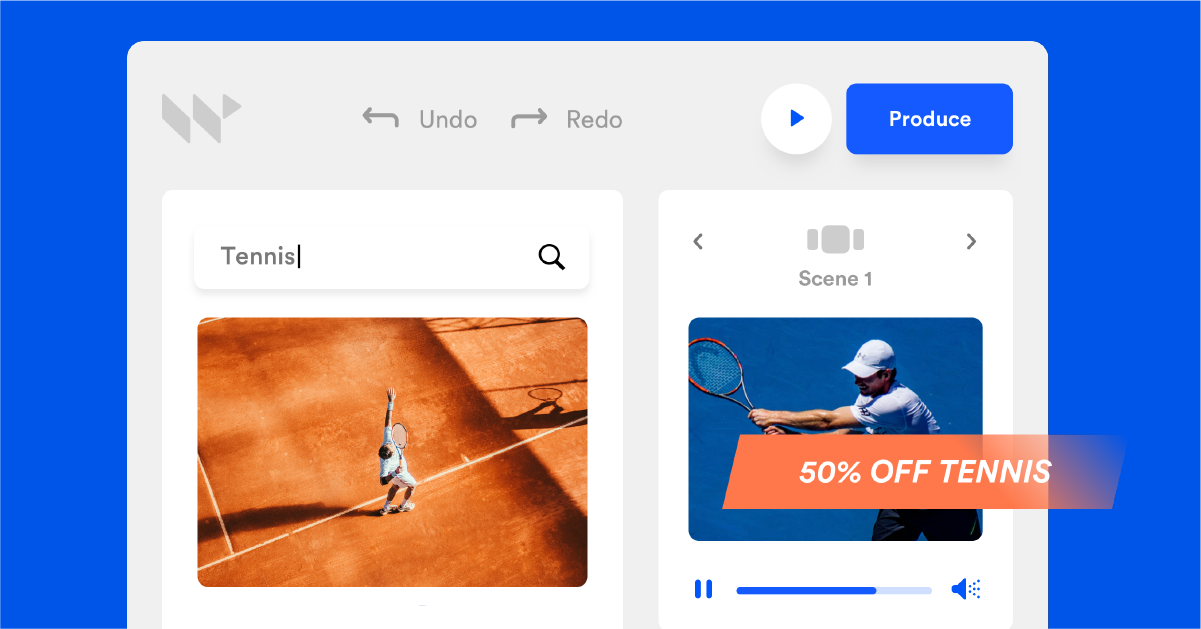Click the Scene 1 label

click(835, 279)
